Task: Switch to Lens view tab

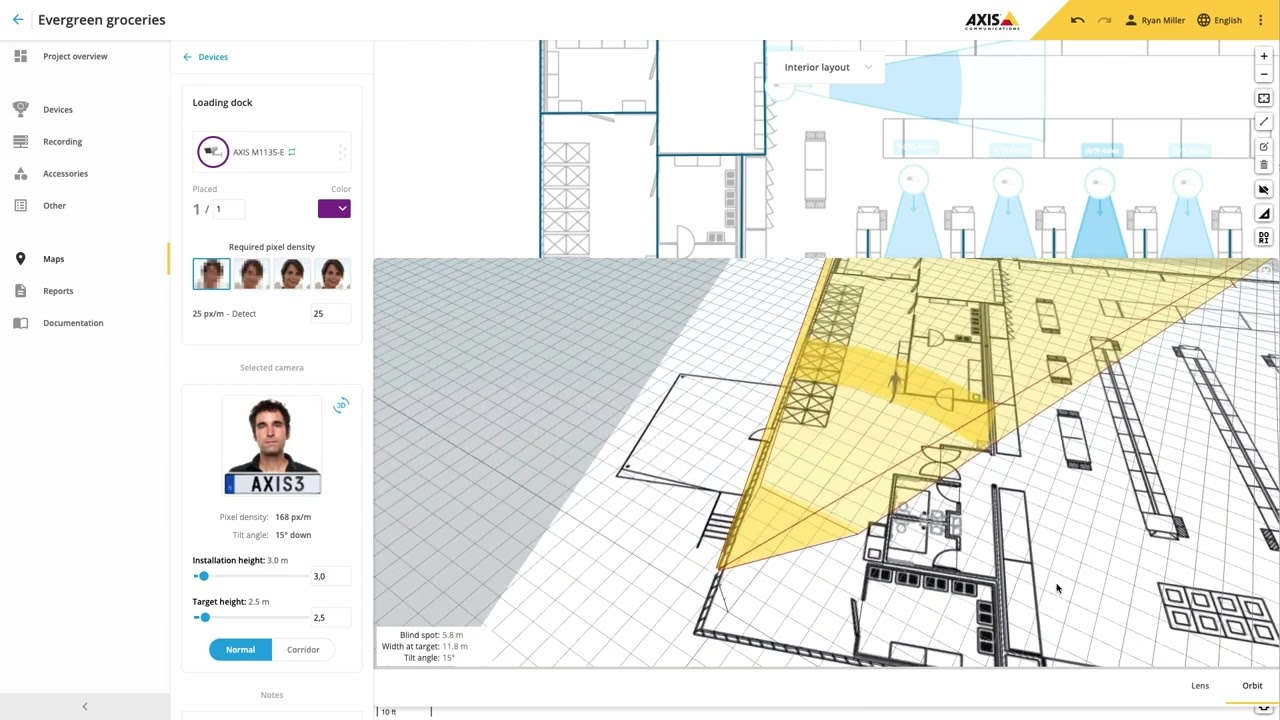Action: coord(1200,686)
